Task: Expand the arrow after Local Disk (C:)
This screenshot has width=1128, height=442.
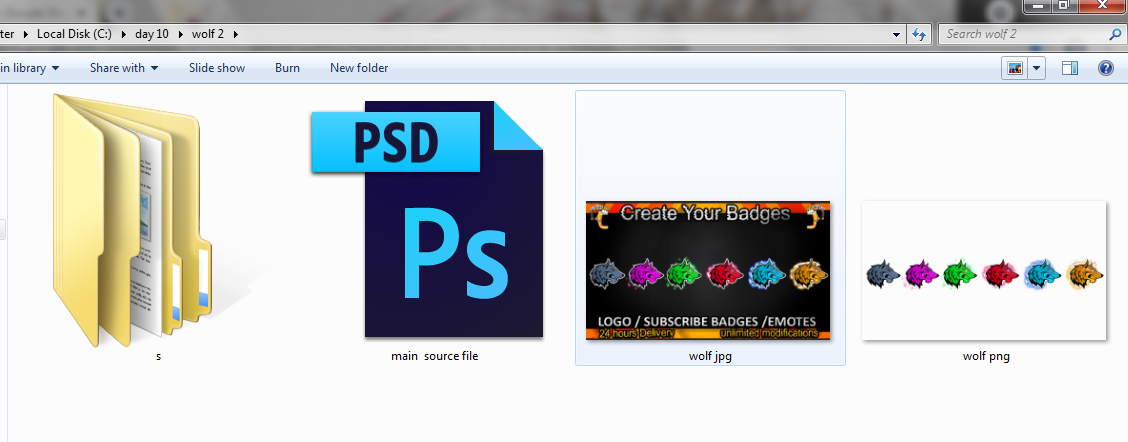Action: (x=123, y=34)
